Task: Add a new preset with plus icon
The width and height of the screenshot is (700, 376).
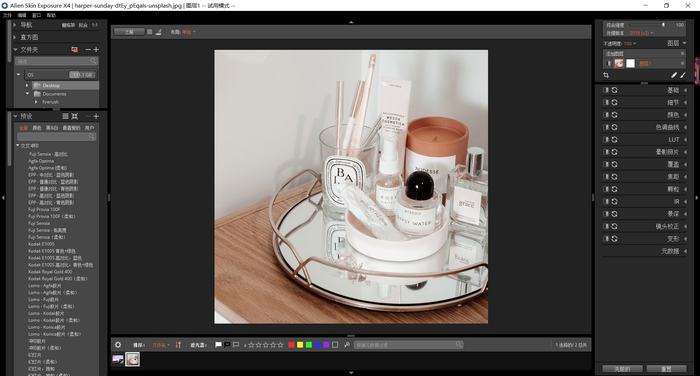Action: [x=96, y=116]
